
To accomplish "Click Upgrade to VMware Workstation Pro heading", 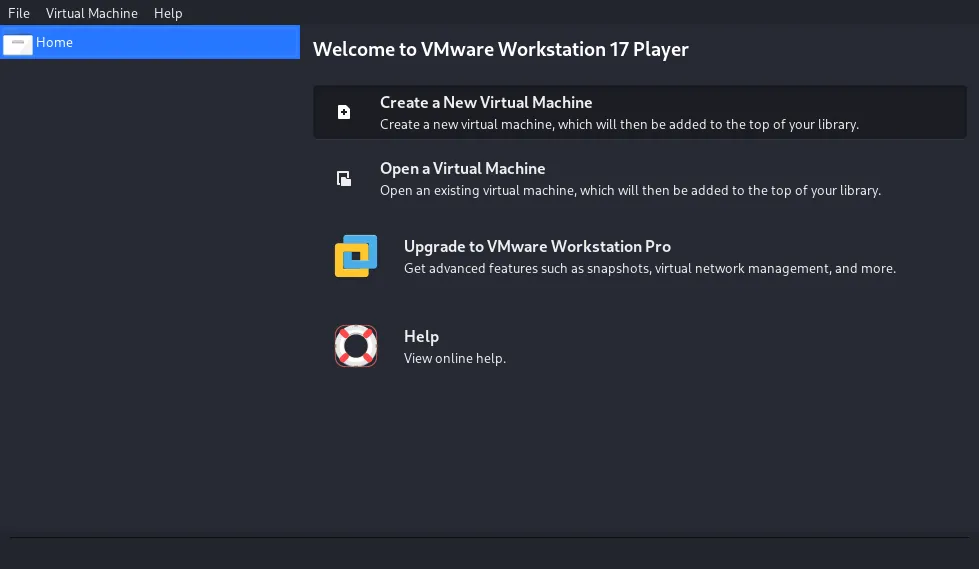I will tap(537, 247).
